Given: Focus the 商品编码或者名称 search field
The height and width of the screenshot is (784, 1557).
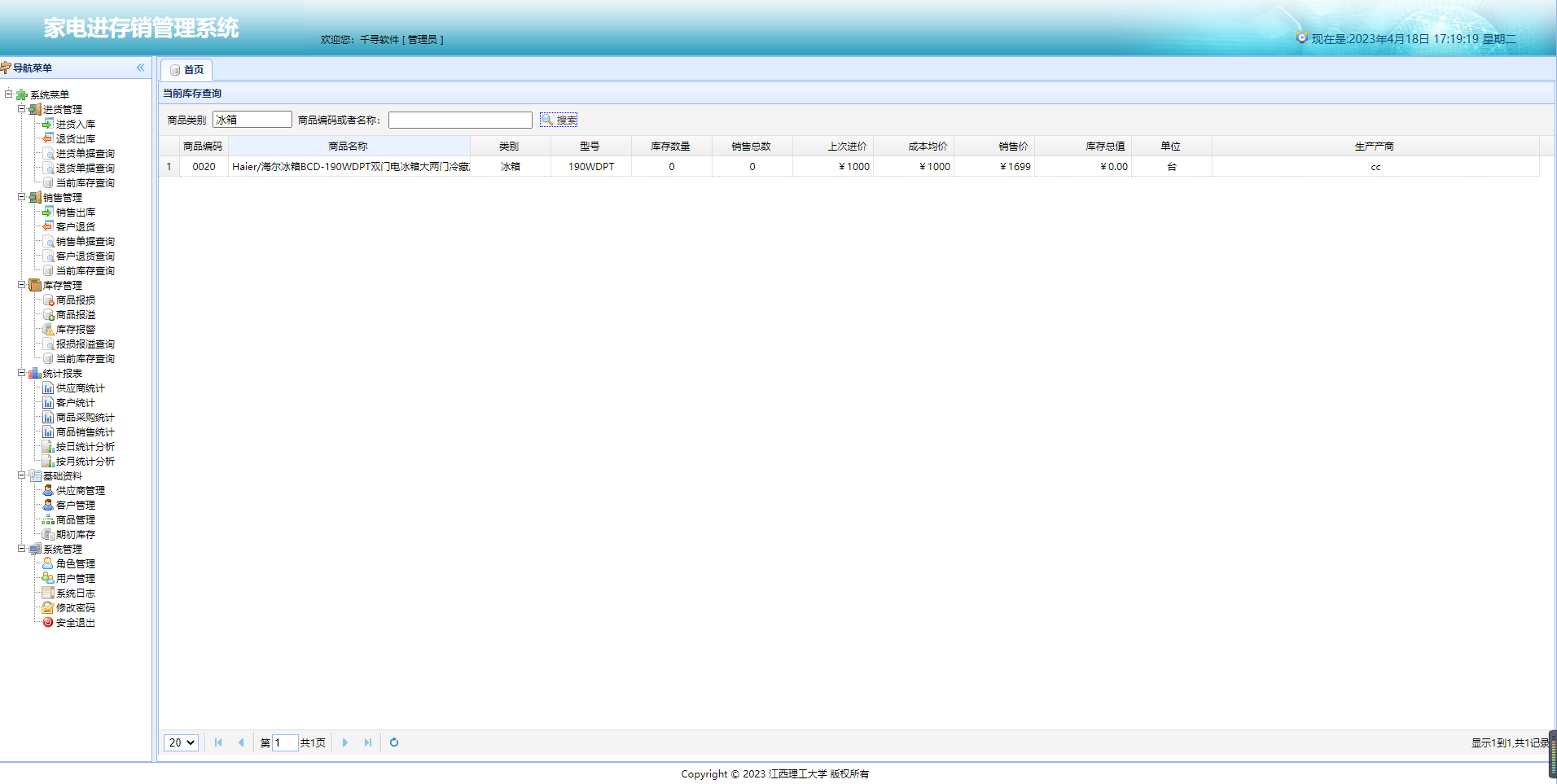Looking at the screenshot, I should click(x=460, y=120).
